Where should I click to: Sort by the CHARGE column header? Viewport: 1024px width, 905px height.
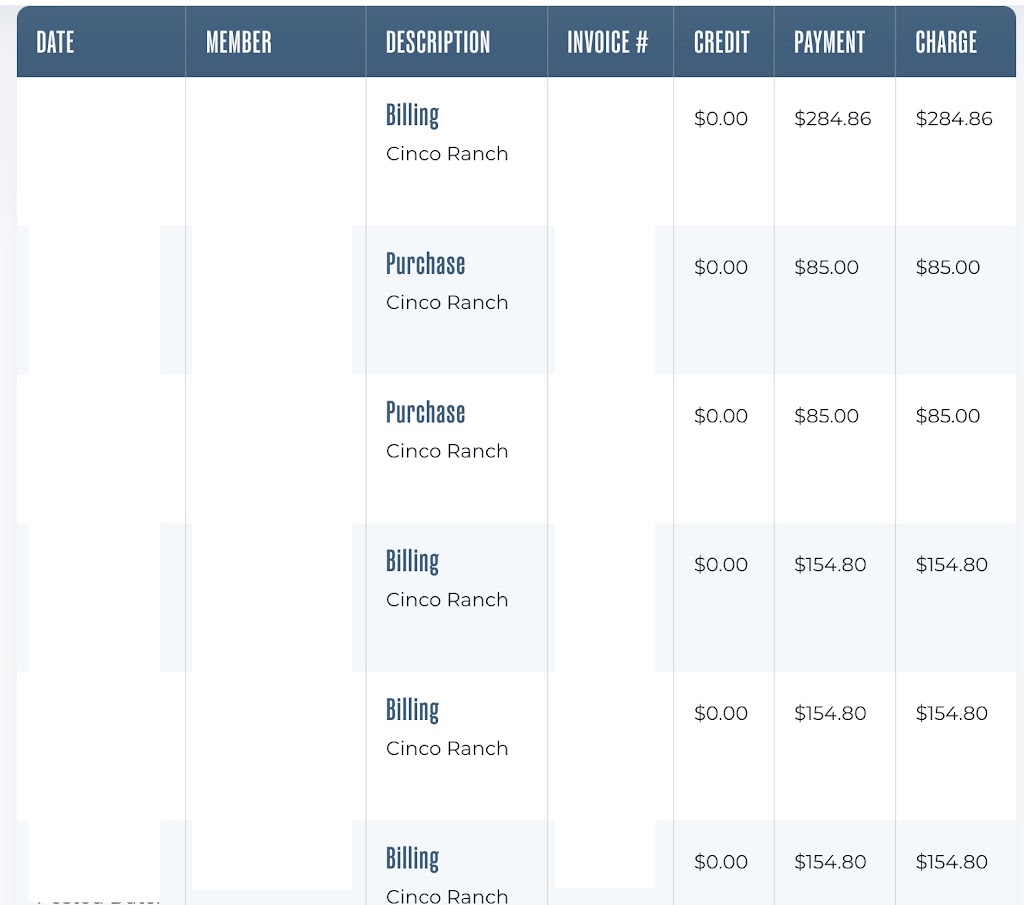946,42
